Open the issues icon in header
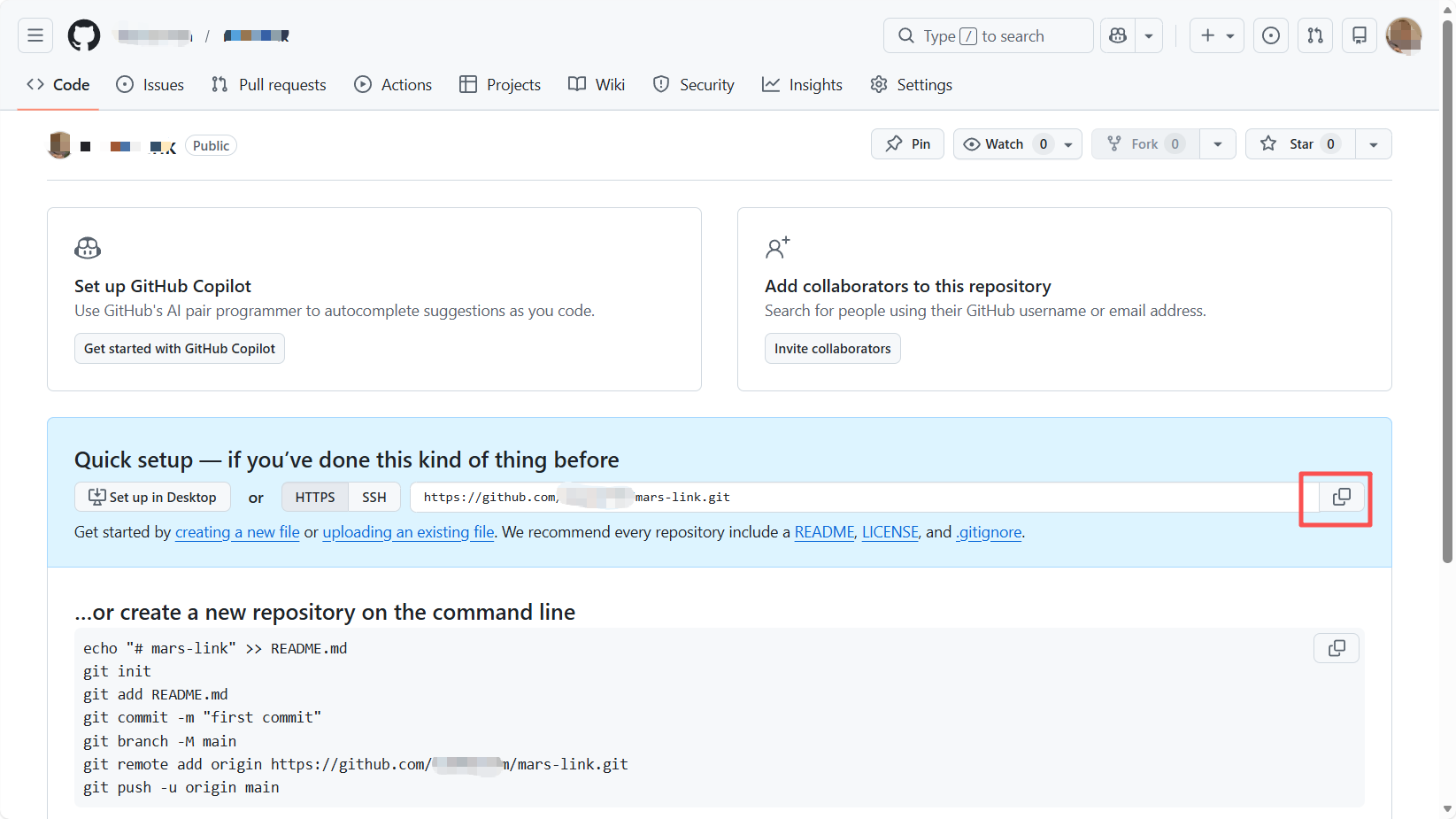Viewport: 1456px width, 819px height. (x=1270, y=35)
